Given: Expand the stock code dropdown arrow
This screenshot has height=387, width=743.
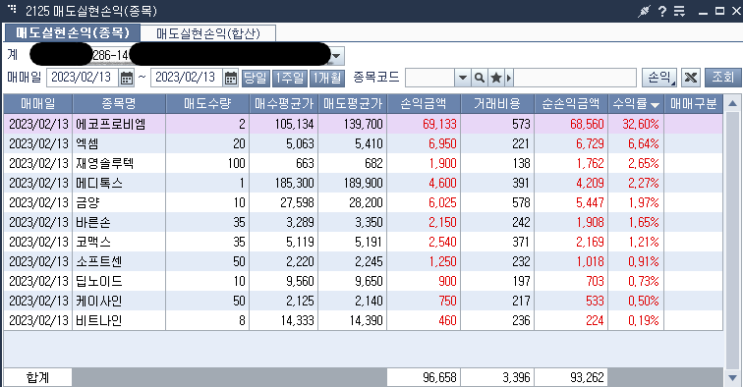Looking at the screenshot, I should tap(462, 78).
